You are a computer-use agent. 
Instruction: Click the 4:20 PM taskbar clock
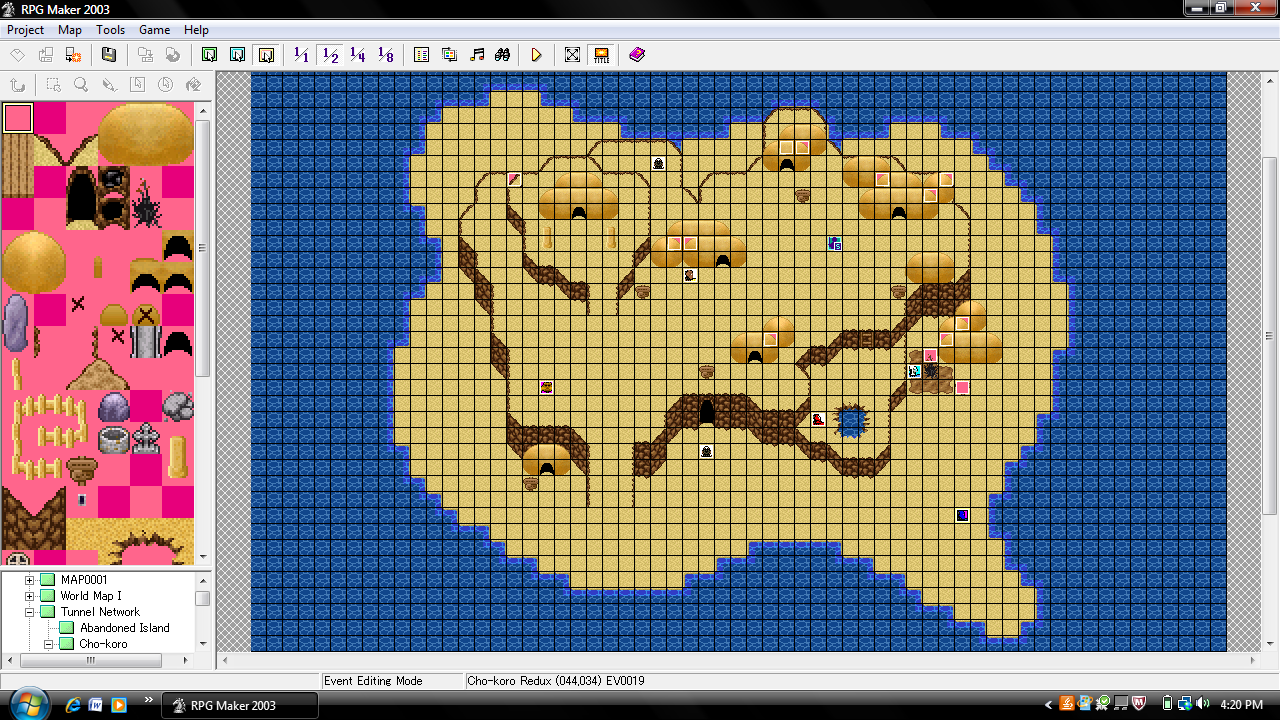point(1243,705)
